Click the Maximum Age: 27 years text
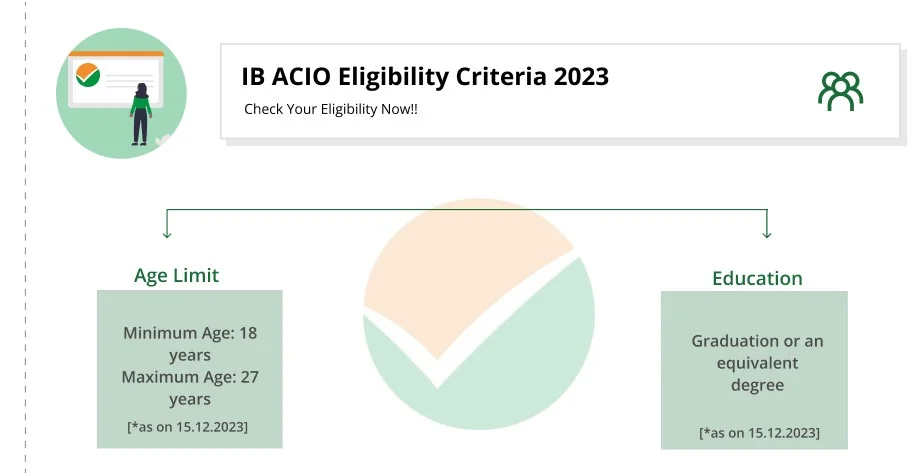924x473 pixels. tap(190, 388)
